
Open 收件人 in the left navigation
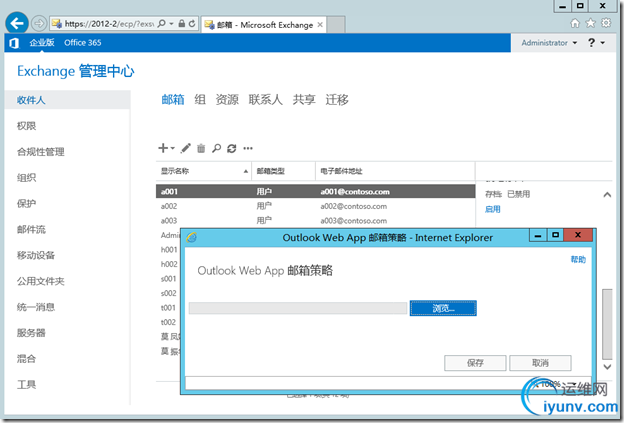coord(68,100)
